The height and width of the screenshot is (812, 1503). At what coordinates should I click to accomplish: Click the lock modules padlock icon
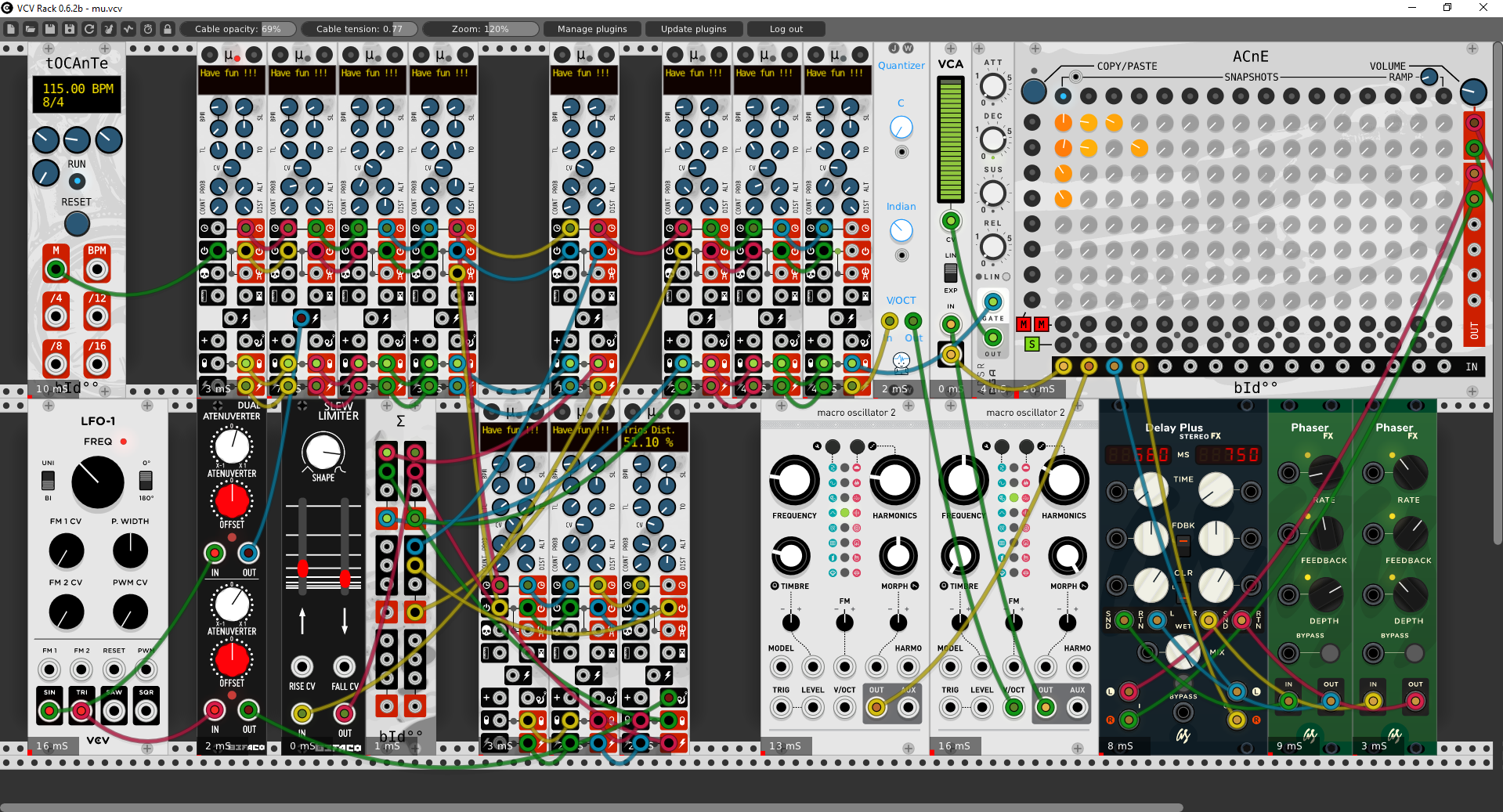click(x=168, y=29)
